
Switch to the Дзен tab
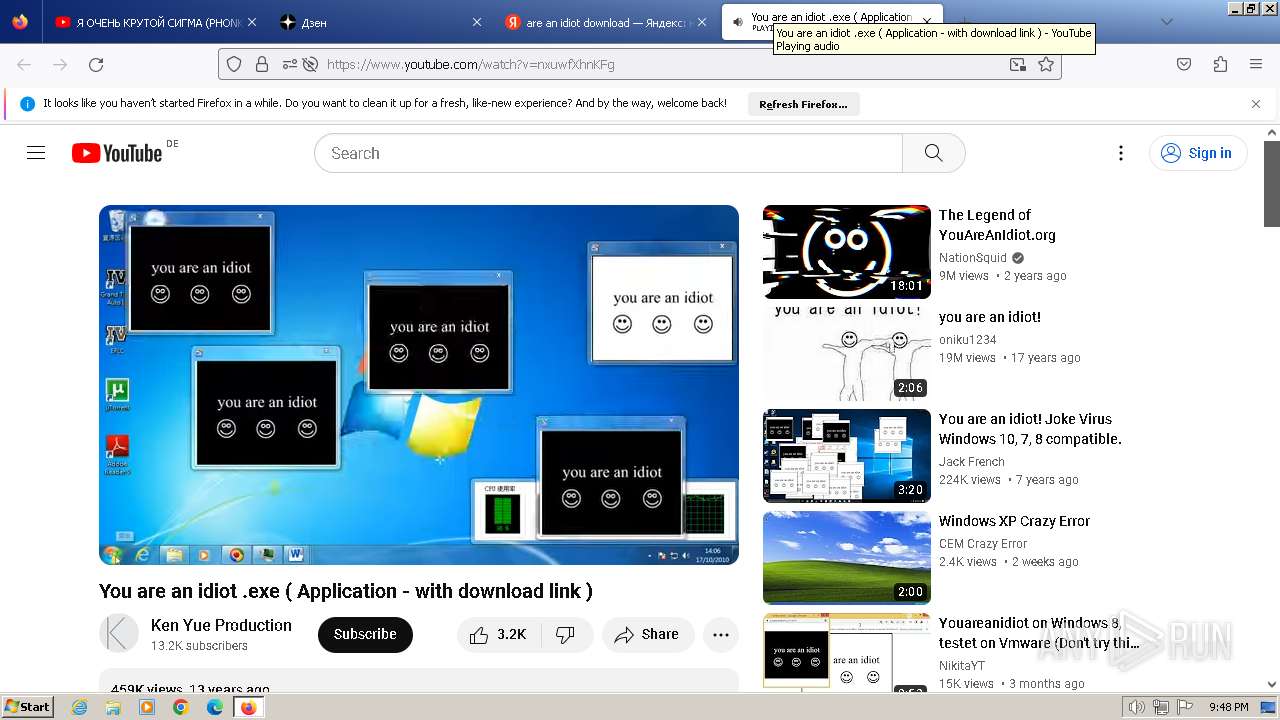(x=380, y=22)
